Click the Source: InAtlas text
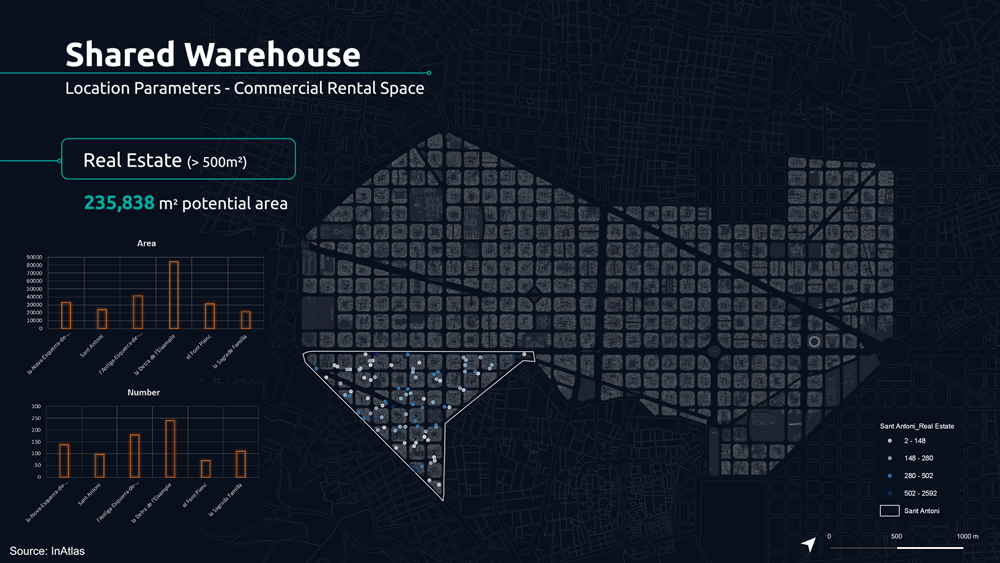 click(55, 551)
